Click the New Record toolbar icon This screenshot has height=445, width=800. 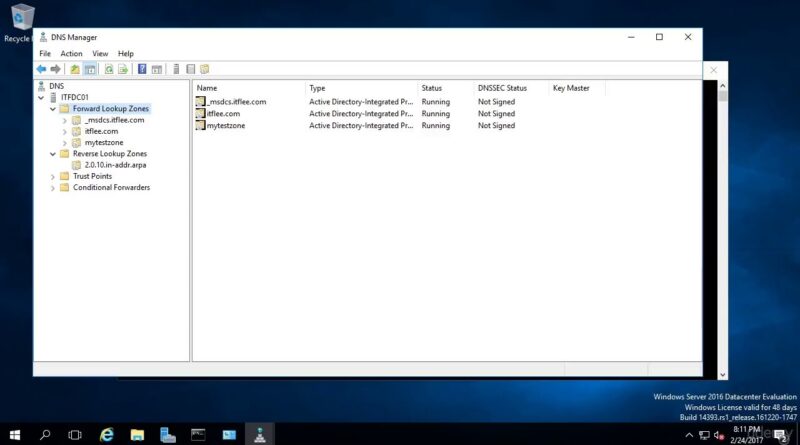(190, 69)
